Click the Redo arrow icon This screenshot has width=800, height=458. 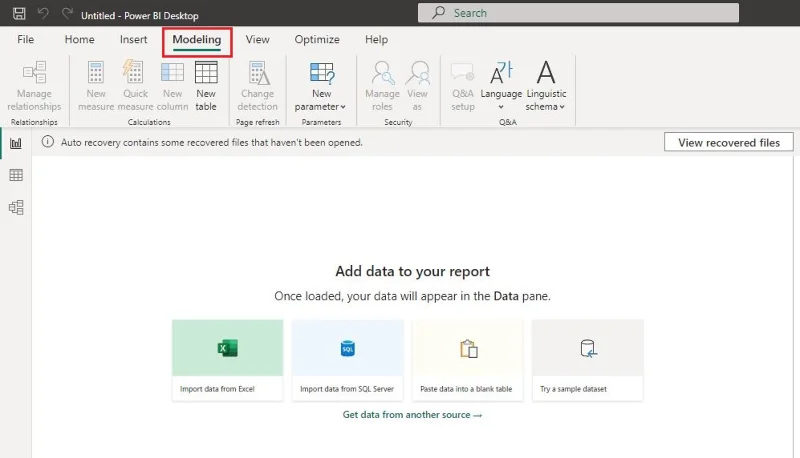pyautogui.click(x=67, y=13)
